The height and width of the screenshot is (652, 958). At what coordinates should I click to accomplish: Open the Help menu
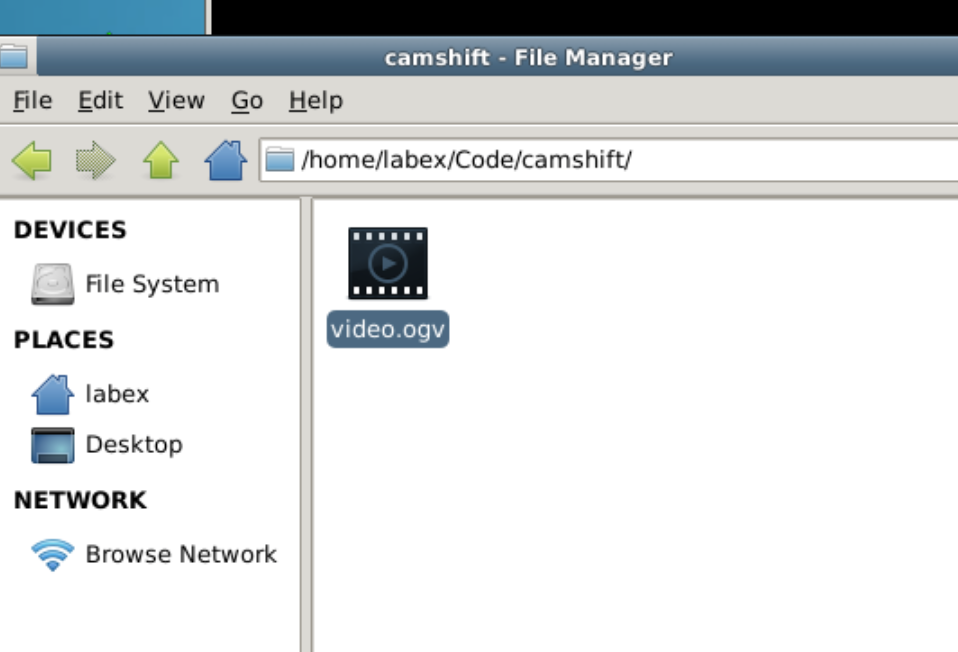point(315,101)
